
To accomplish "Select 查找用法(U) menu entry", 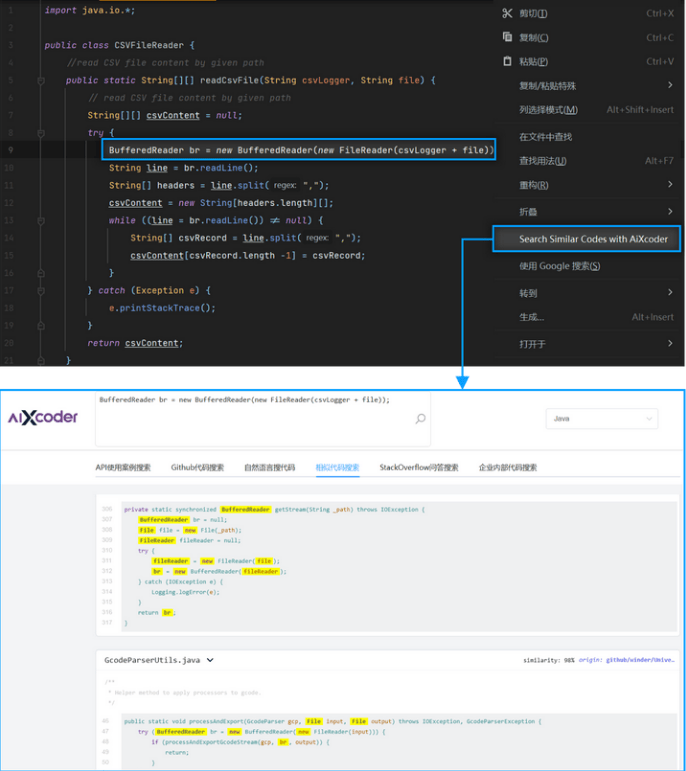I will (x=588, y=161).
